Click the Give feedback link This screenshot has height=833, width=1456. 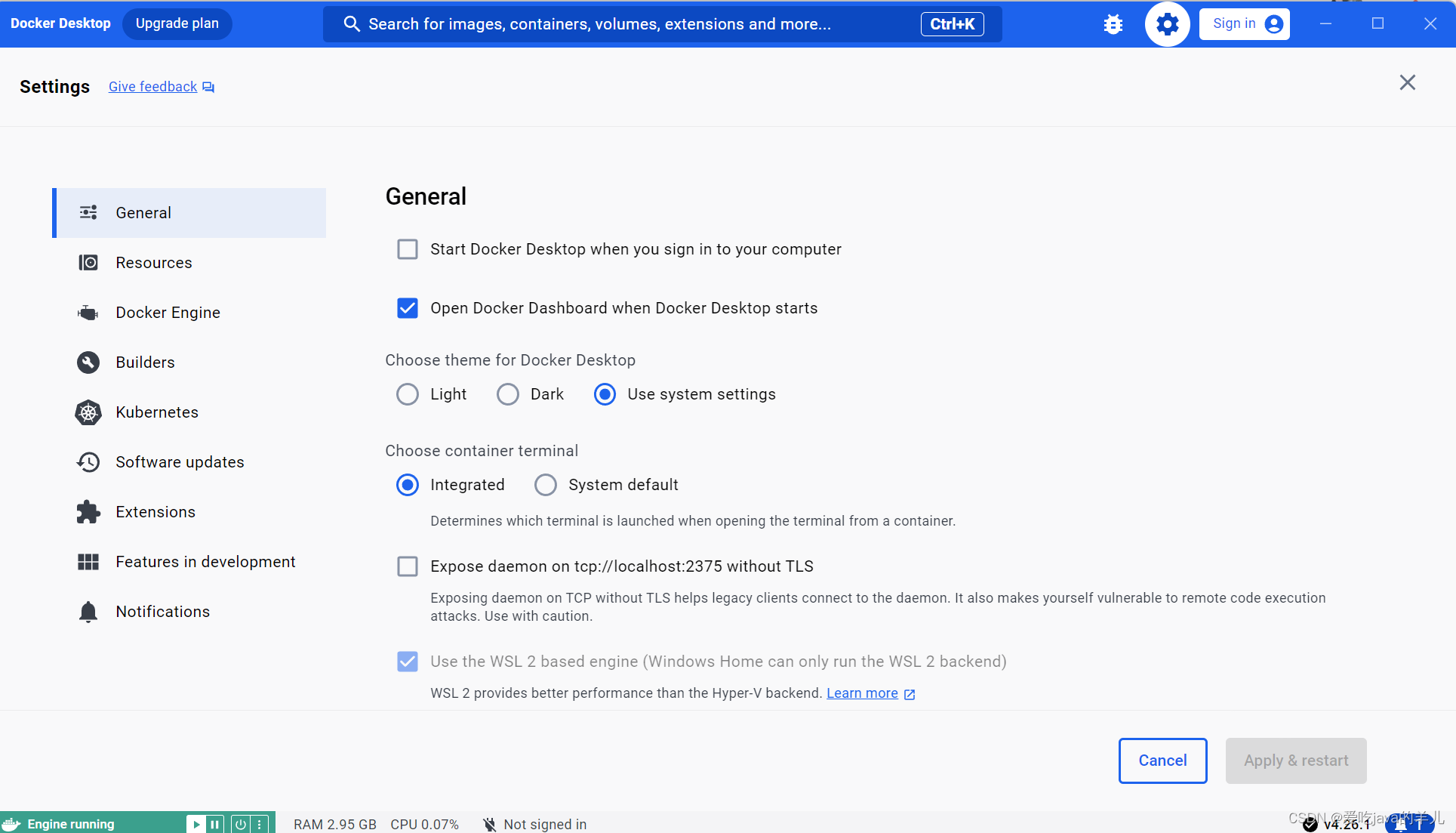click(x=152, y=86)
